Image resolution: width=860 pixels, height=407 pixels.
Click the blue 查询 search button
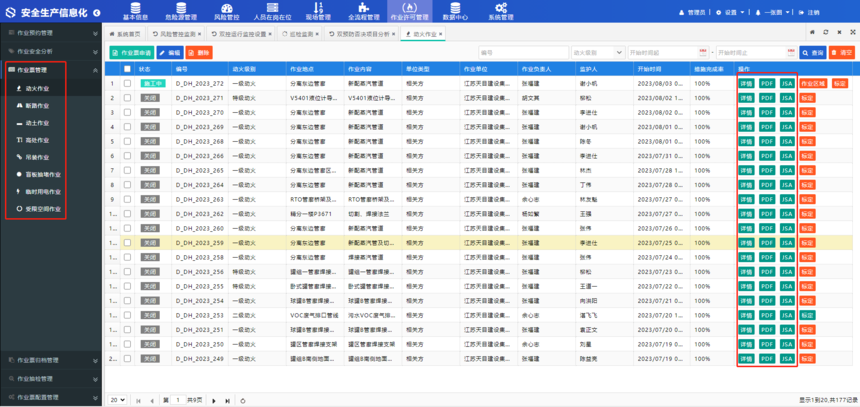pyautogui.click(x=813, y=52)
